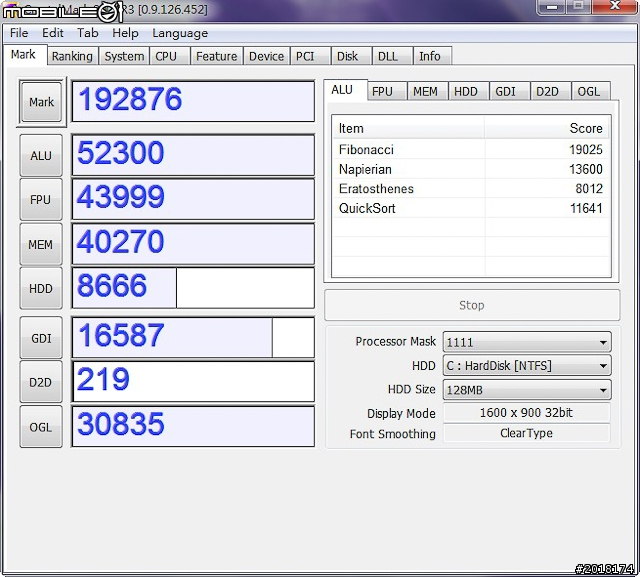Start the MEM benchmark button
Screen dimensions: 640x577
[x=41, y=245]
